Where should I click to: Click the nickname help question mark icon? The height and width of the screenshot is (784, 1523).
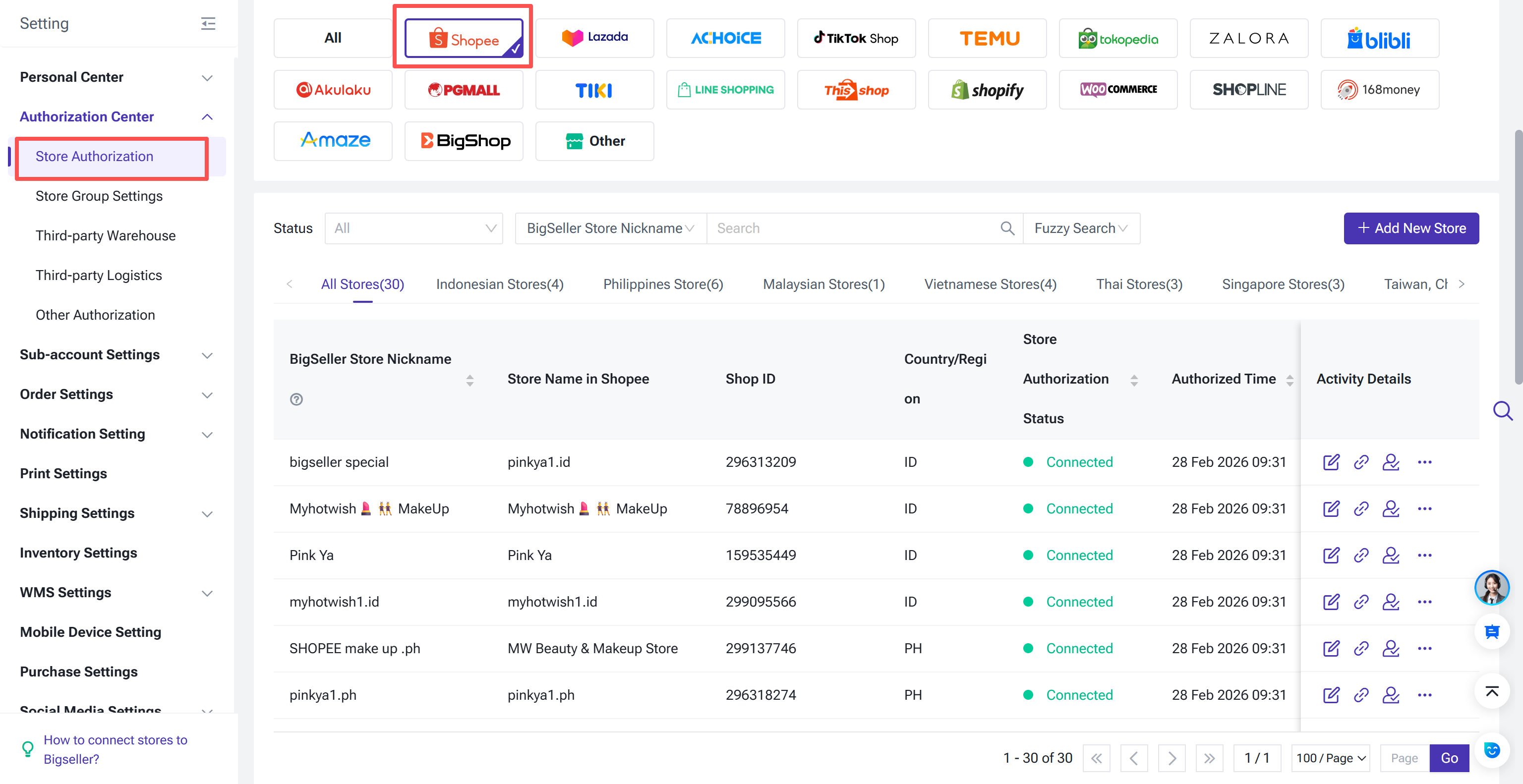pos(296,399)
